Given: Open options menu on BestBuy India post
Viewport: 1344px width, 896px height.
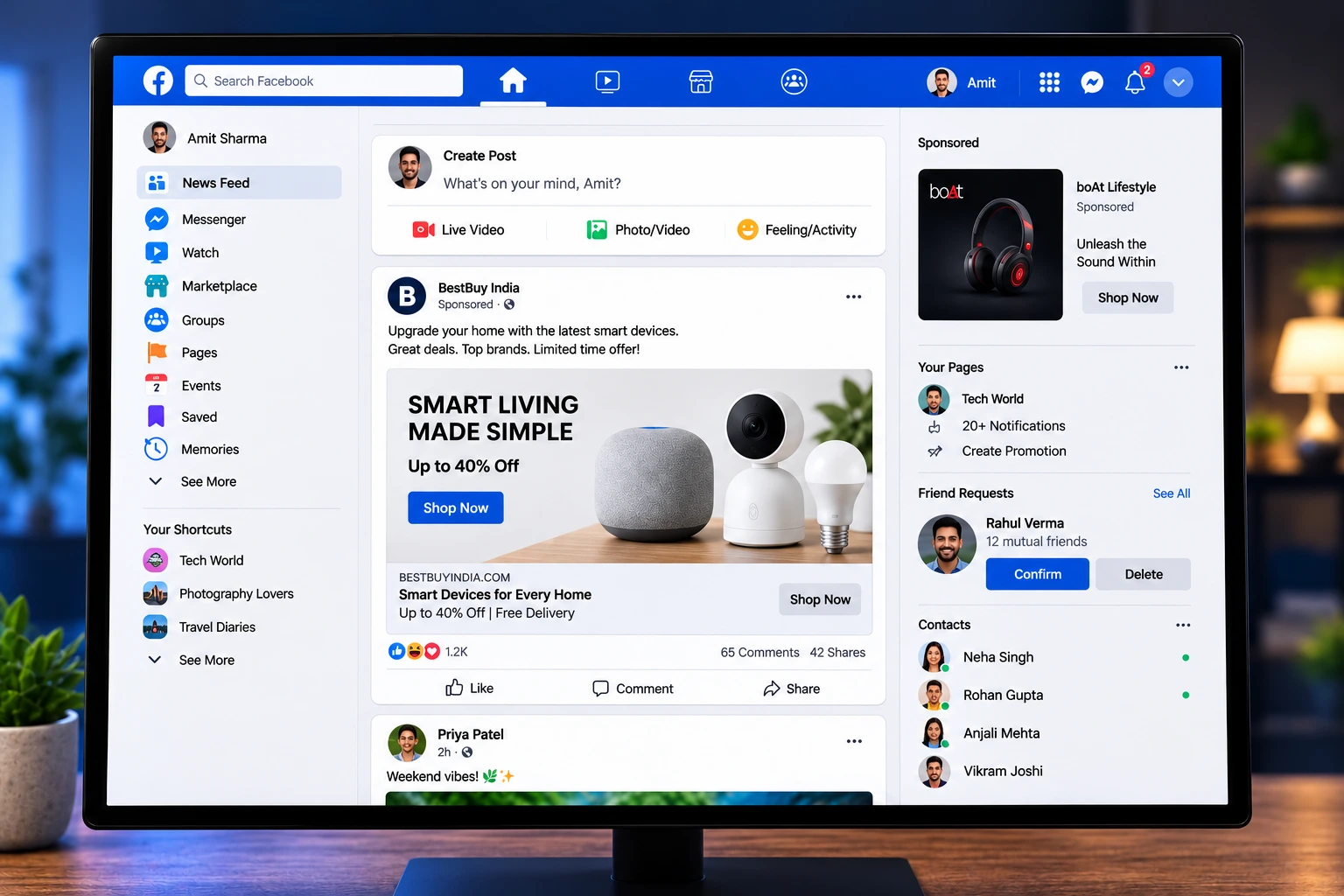Looking at the screenshot, I should [854, 297].
